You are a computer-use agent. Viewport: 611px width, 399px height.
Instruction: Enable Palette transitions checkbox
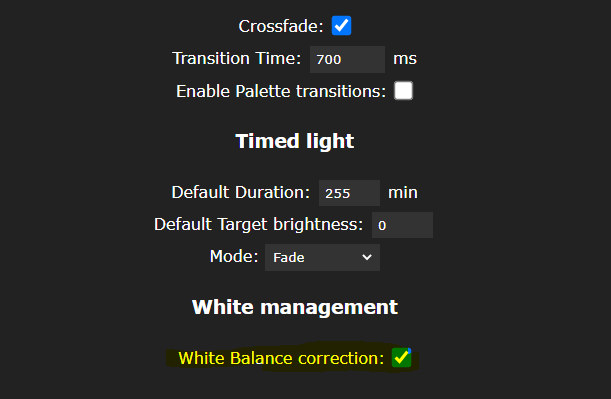(403, 91)
